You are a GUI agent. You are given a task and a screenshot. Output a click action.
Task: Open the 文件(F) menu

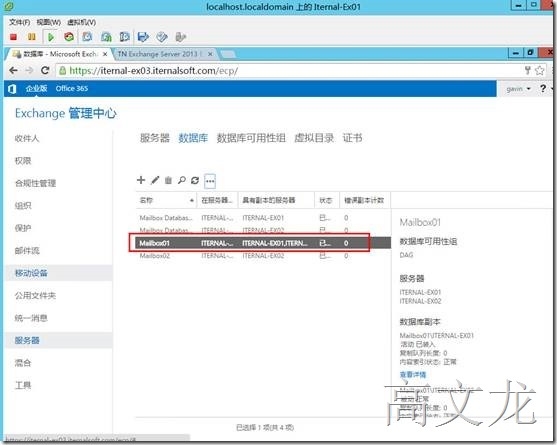pyautogui.click(x=19, y=22)
